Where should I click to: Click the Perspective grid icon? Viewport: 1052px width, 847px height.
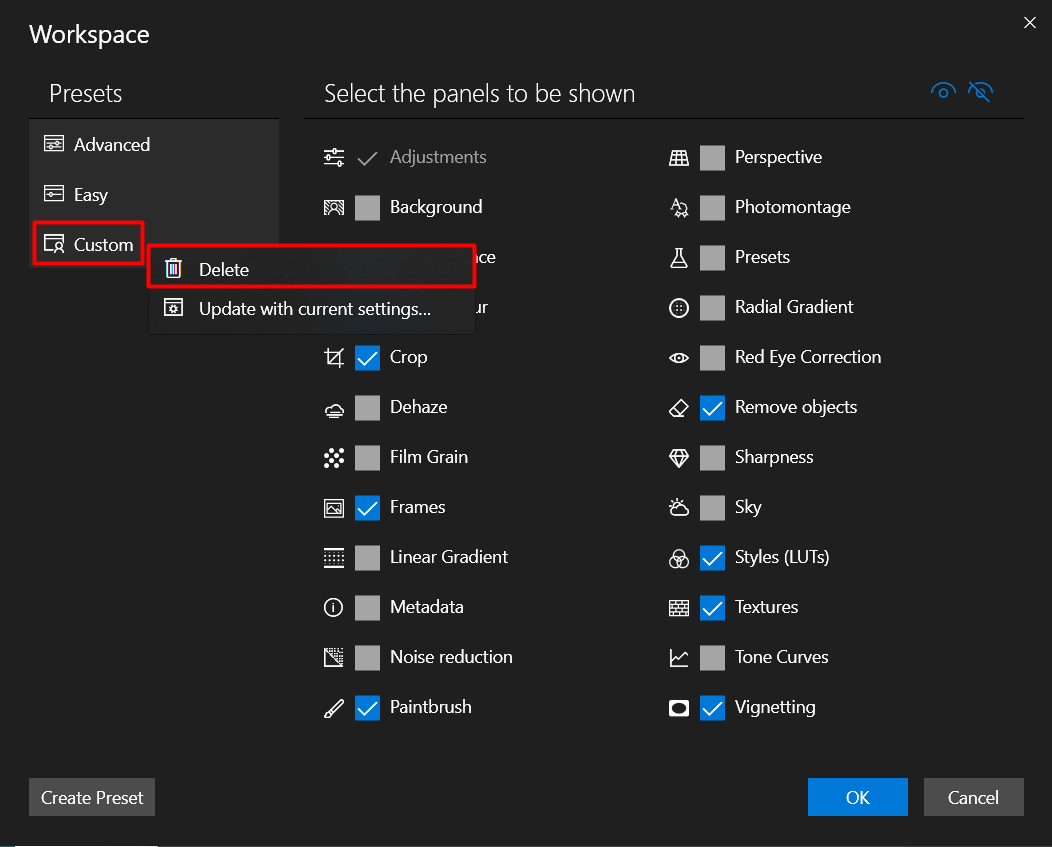679,158
